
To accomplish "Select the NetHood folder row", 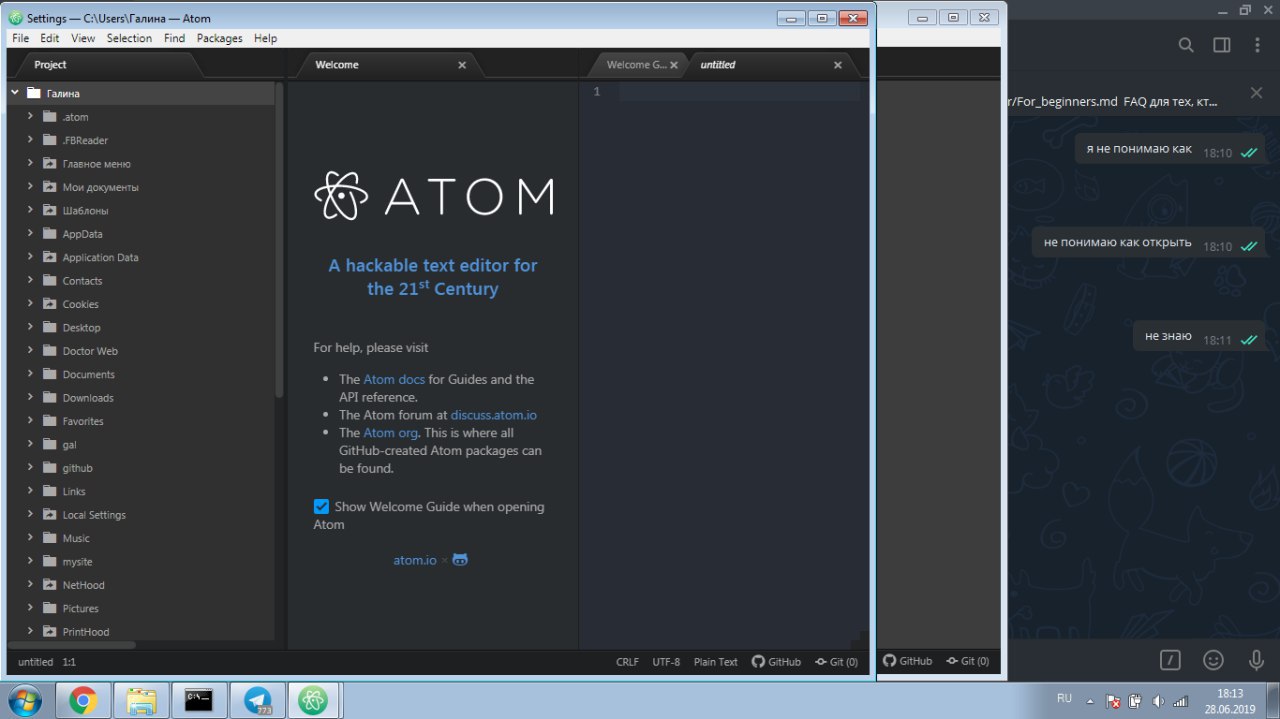I will 141,585.
